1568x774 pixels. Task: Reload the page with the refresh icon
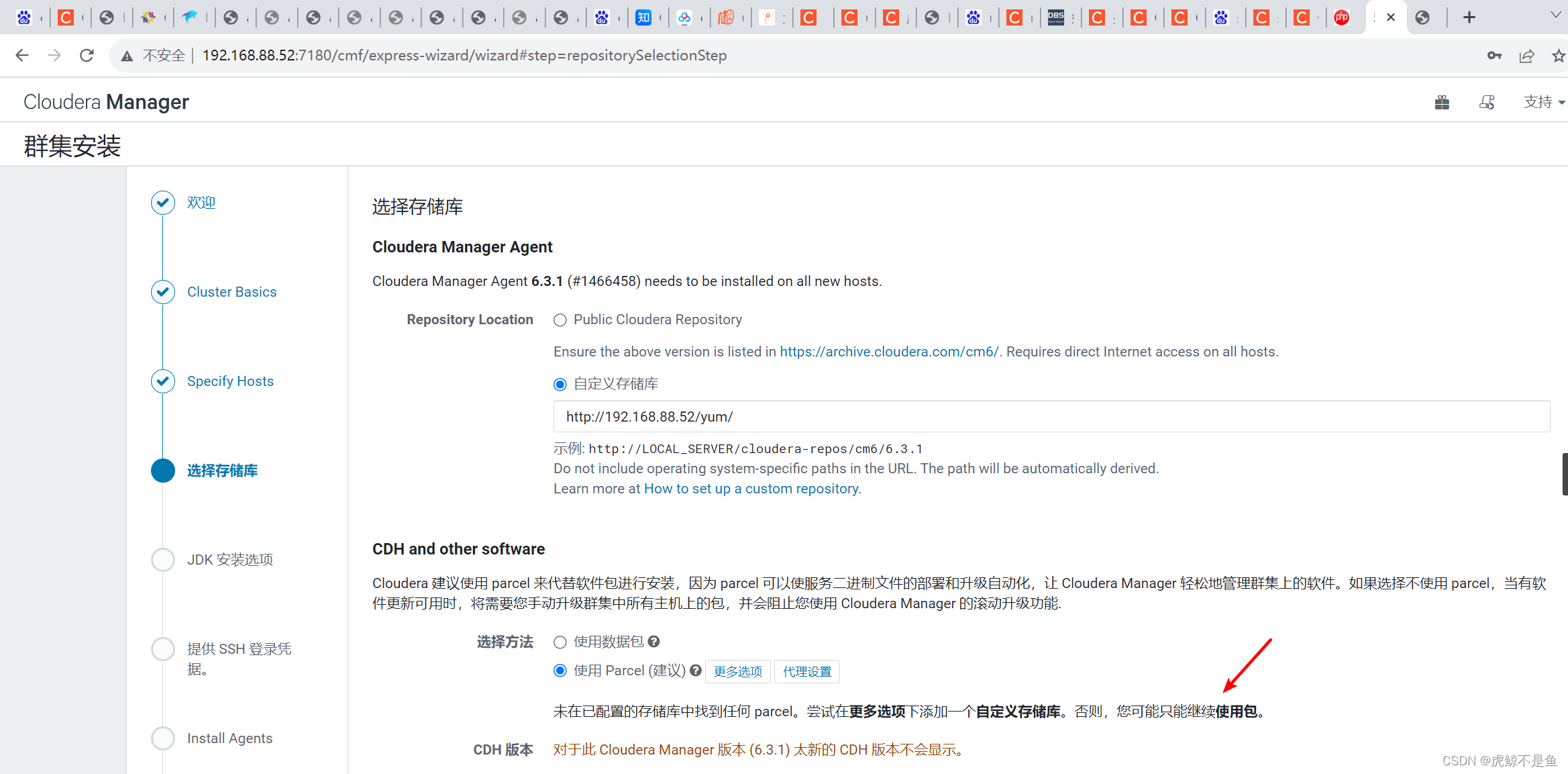[x=87, y=56]
